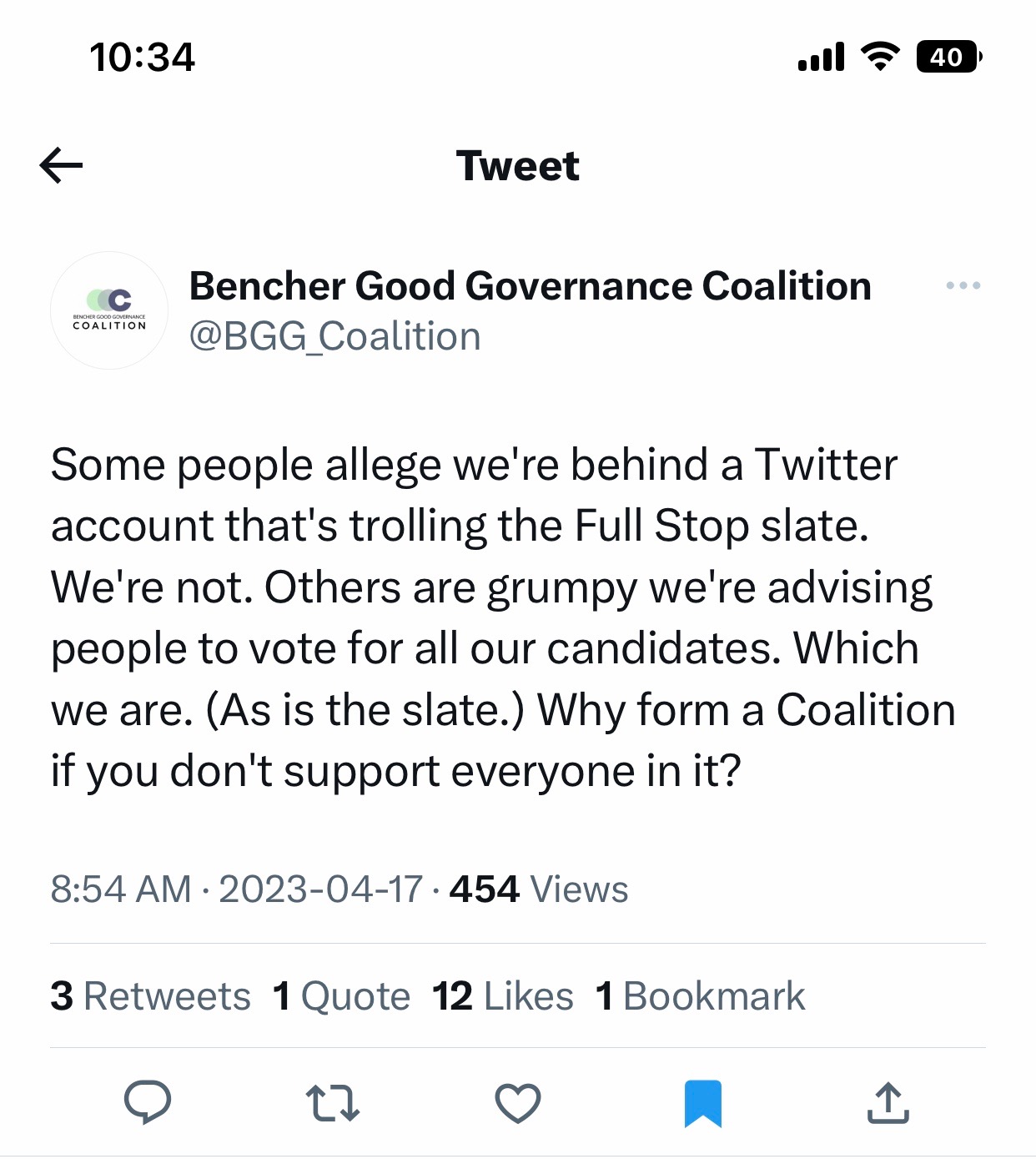Image resolution: width=1036 pixels, height=1159 pixels.
Task: Tap the 10:34 clock in status bar
Action: coord(142,58)
